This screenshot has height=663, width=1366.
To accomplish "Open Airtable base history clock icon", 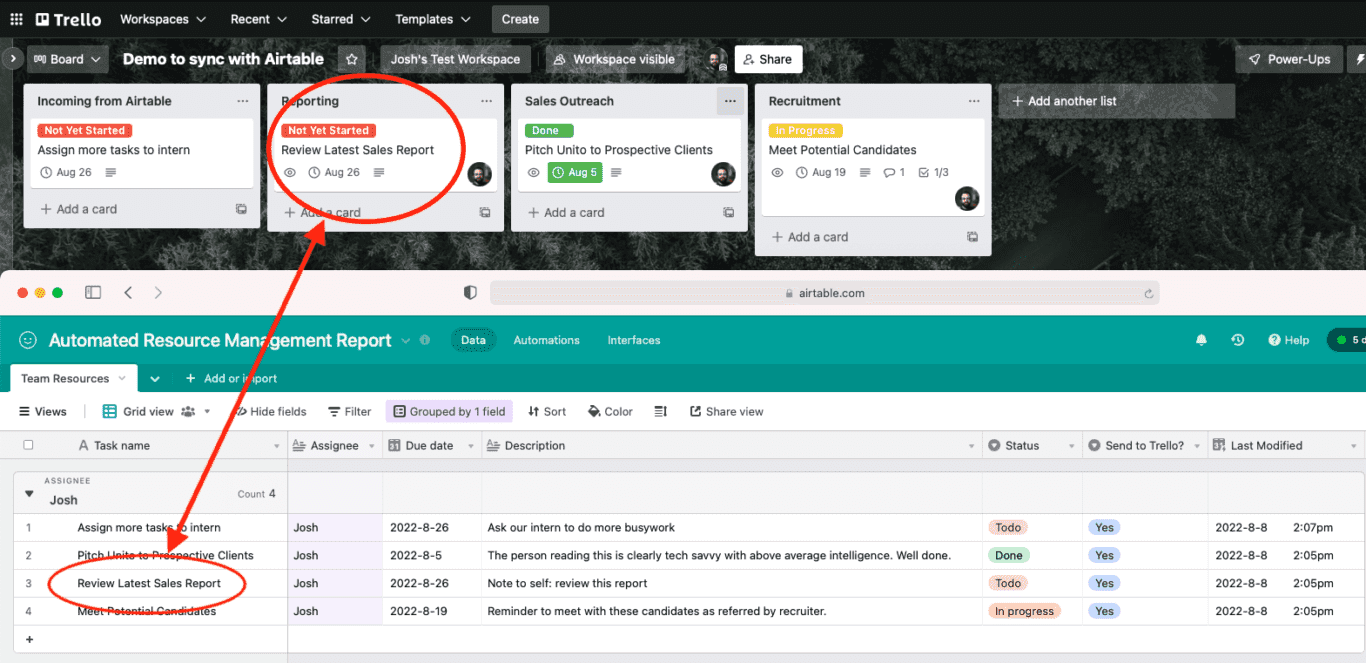I will (x=1237, y=340).
